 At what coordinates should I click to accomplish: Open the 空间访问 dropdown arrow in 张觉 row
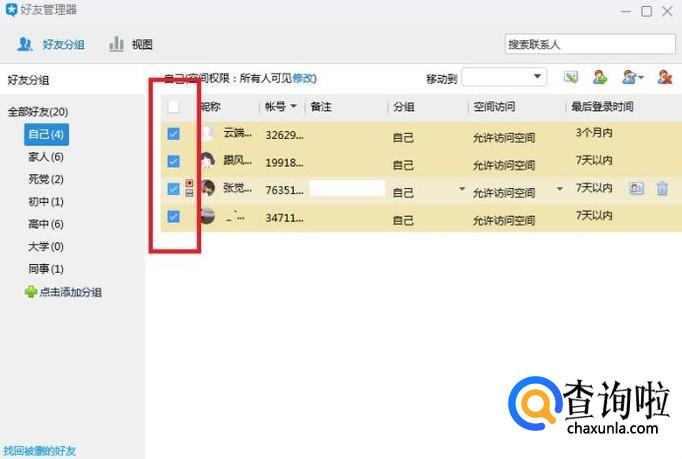tap(560, 189)
